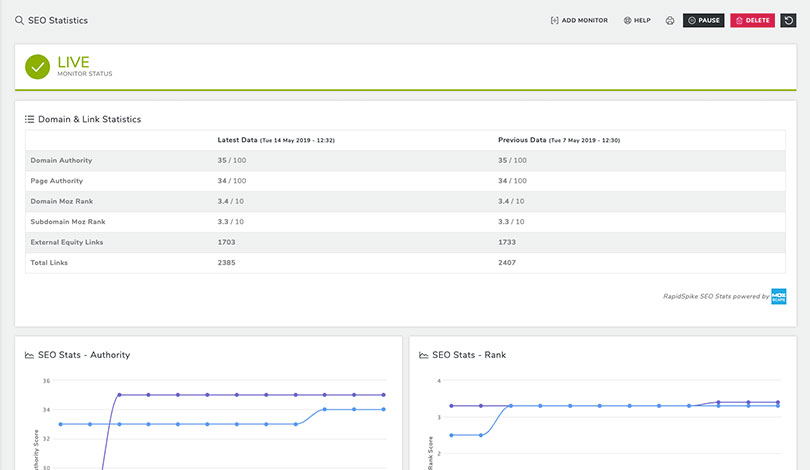Image resolution: width=810 pixels, height=470 pixels.
Task: Click the Total Links value 2385
Action: (226, 263)
